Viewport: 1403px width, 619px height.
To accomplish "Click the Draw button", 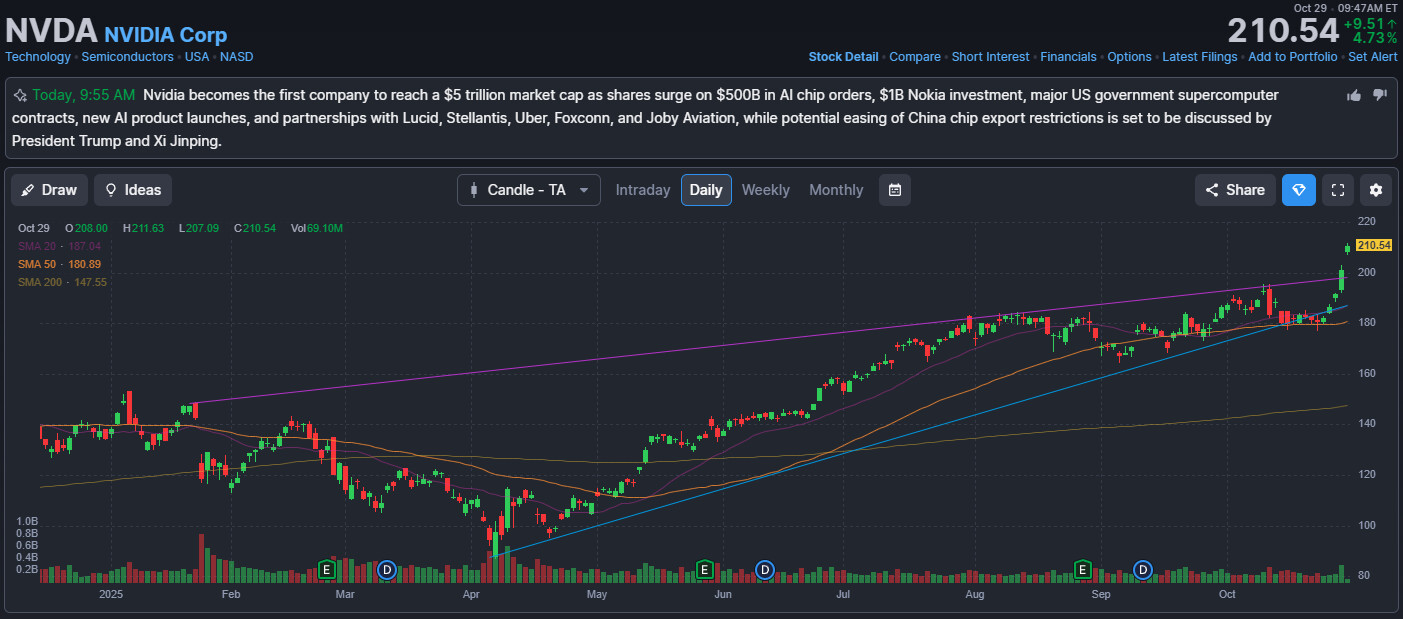I will [48, 190].
